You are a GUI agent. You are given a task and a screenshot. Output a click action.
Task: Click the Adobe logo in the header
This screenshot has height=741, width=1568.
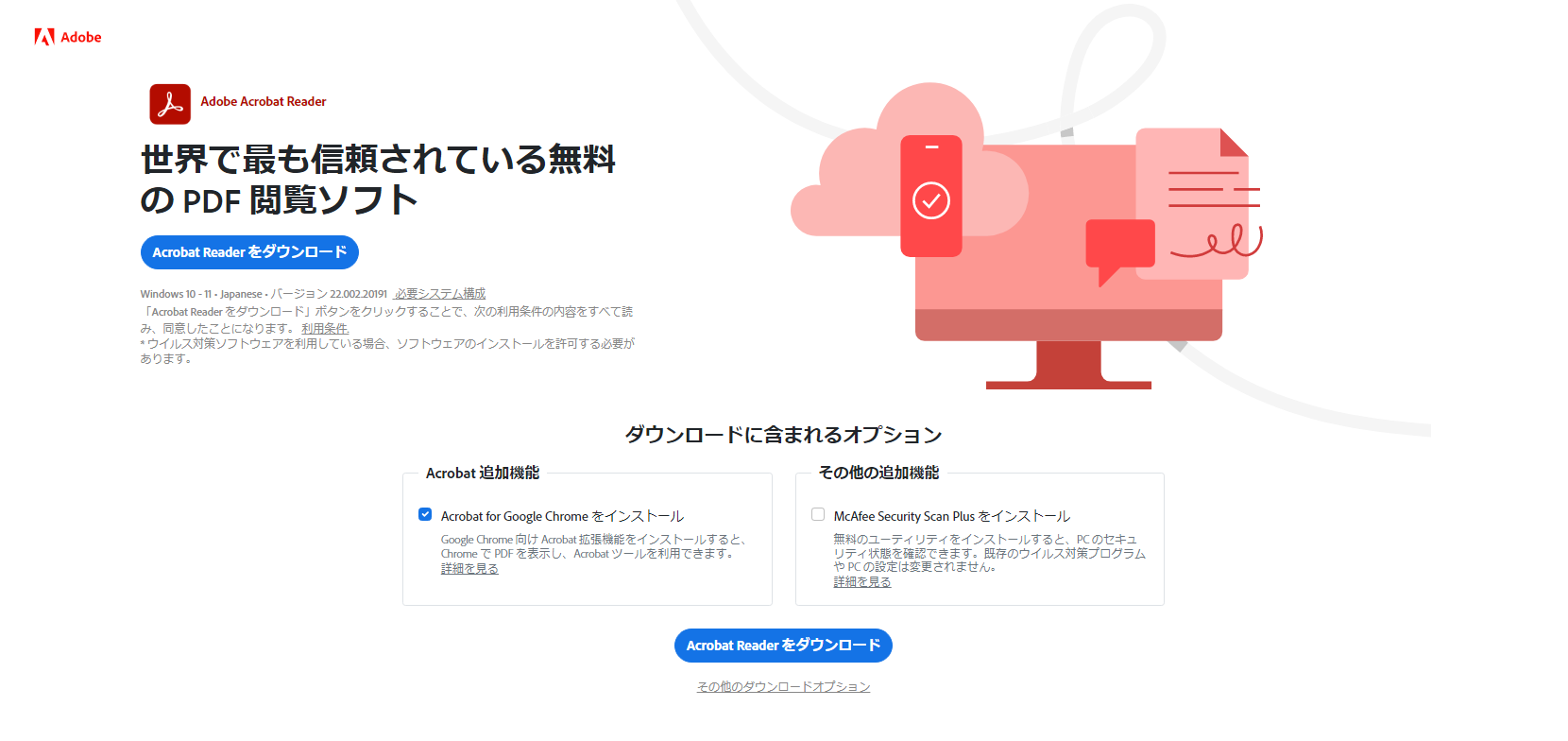pos(68,37)
